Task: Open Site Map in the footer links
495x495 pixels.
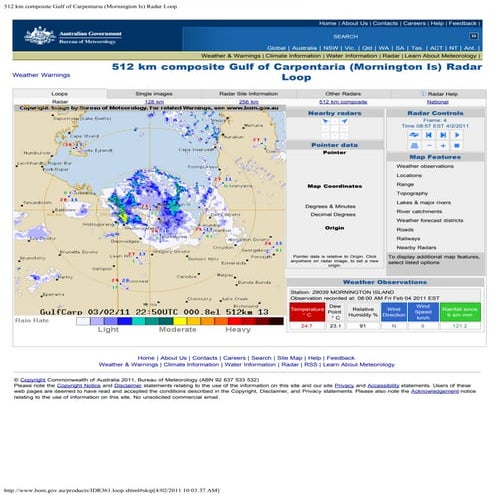Action: 289,358
